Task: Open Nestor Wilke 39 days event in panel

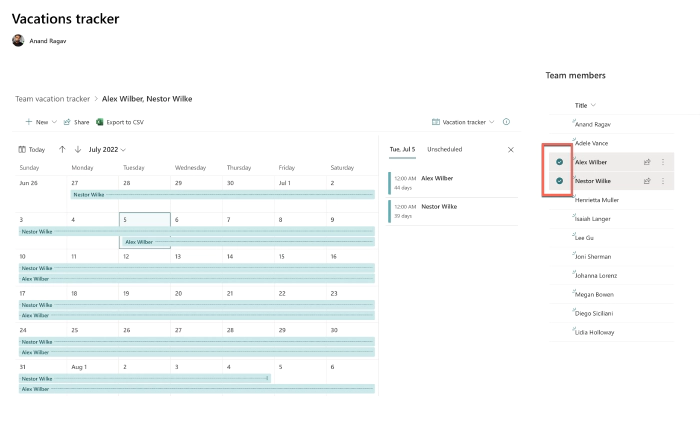Action: [453, 211]
